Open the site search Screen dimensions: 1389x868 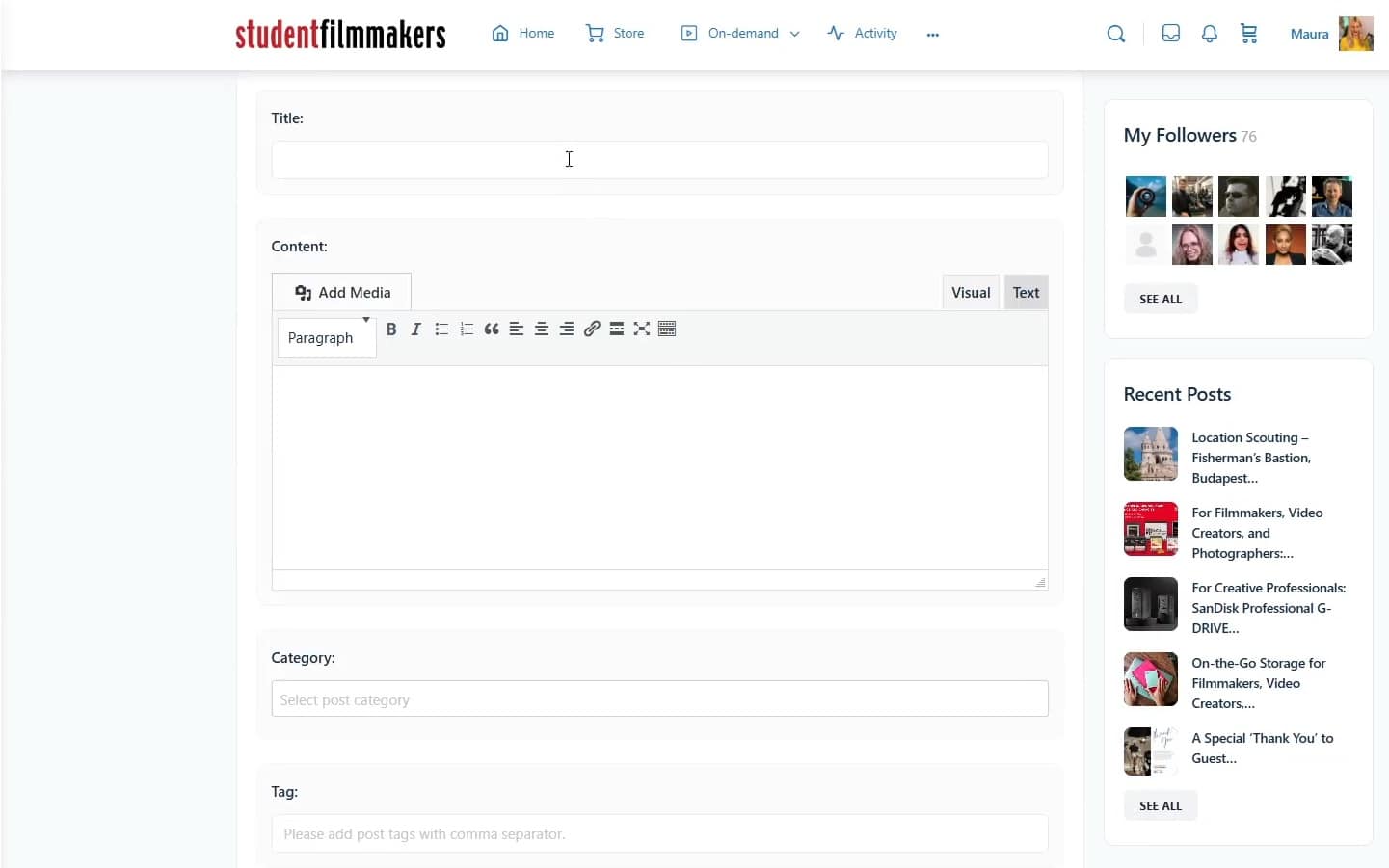pyautogui.click(x=1116, y=34)
